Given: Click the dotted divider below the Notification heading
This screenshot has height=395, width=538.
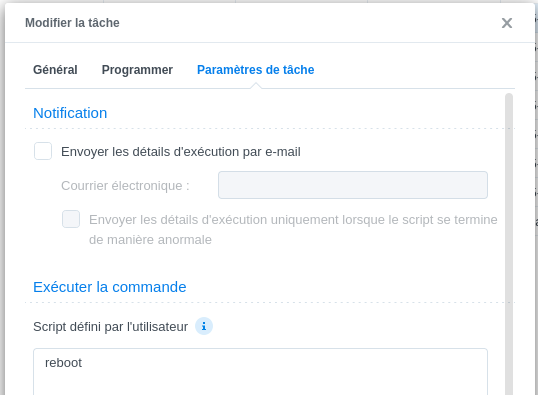Looking at the screenshot, I should click(x=270, y=129).
